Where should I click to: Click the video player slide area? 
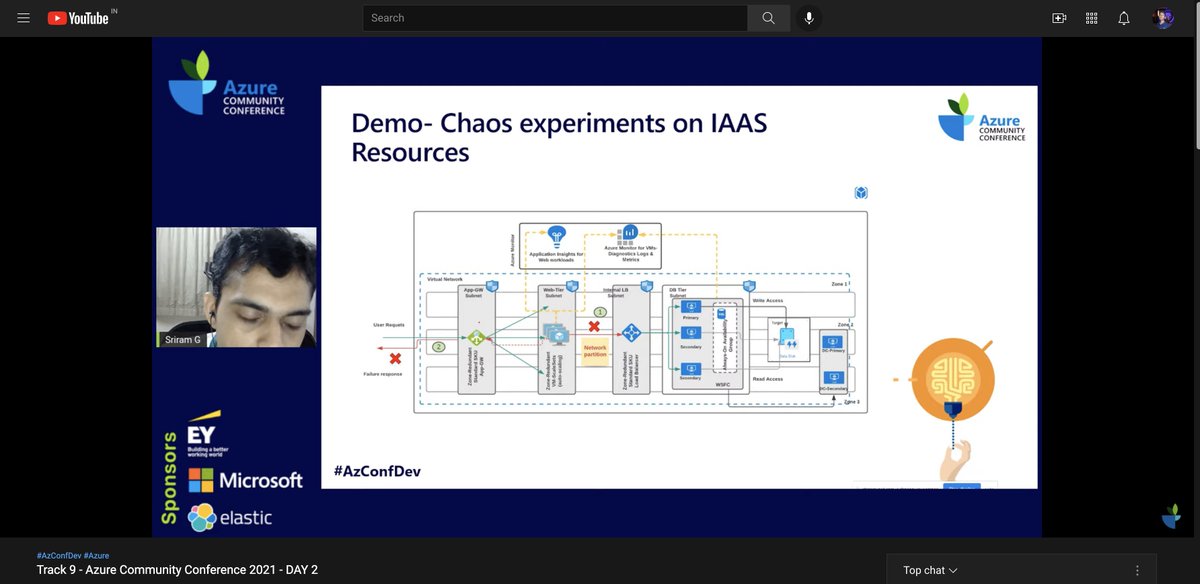[x=679, y=287]
